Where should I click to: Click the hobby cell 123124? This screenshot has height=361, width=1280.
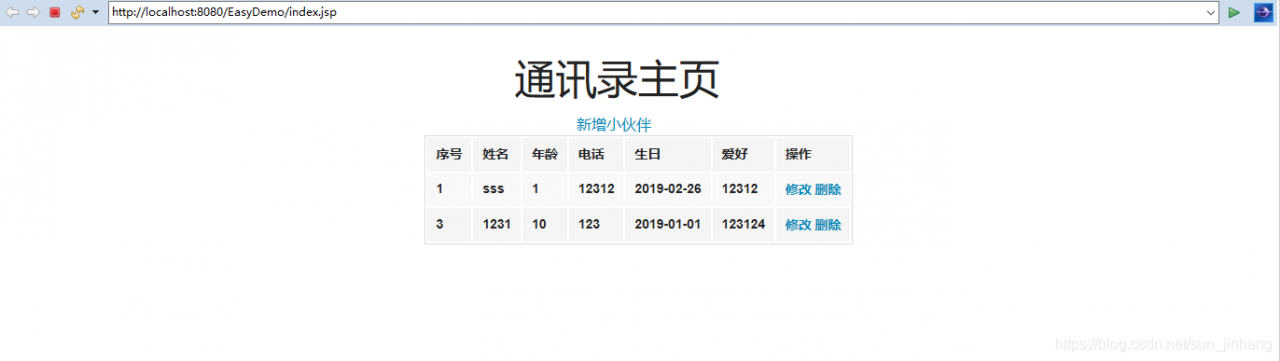[743, 224]
